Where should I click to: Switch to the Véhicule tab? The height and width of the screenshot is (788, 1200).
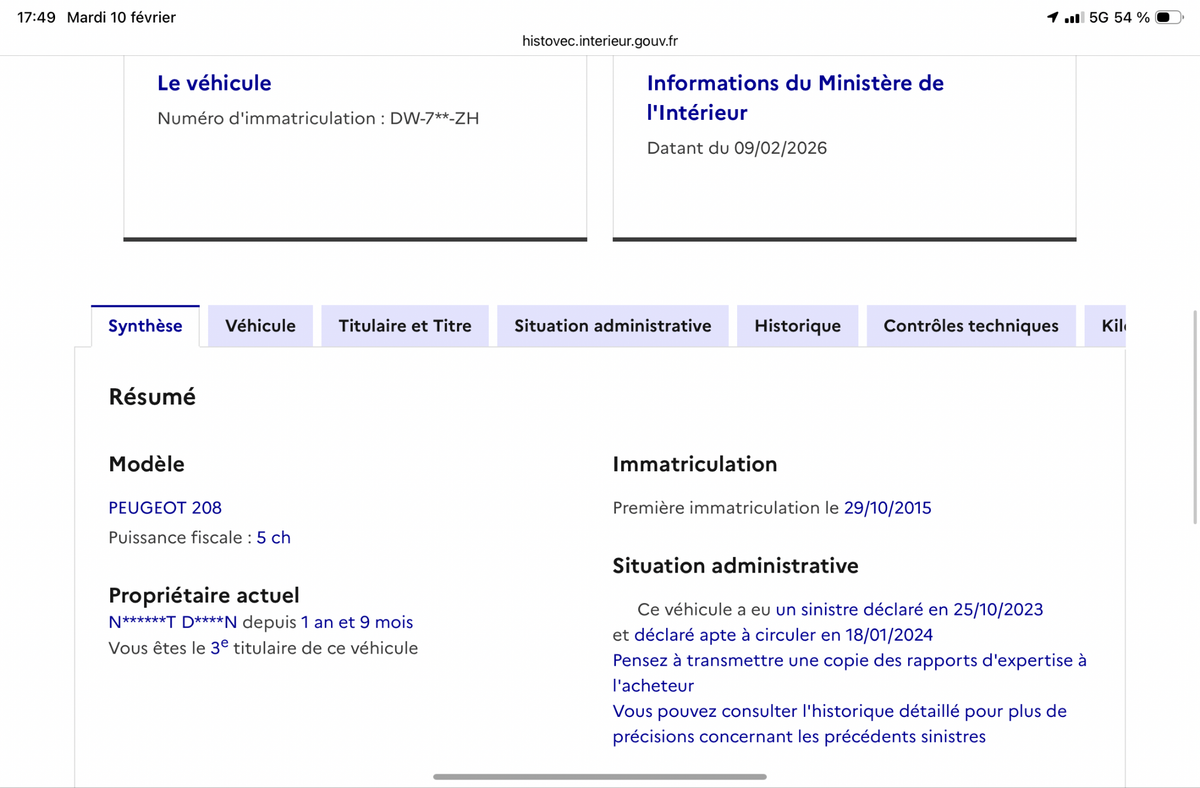coord(260,326)
